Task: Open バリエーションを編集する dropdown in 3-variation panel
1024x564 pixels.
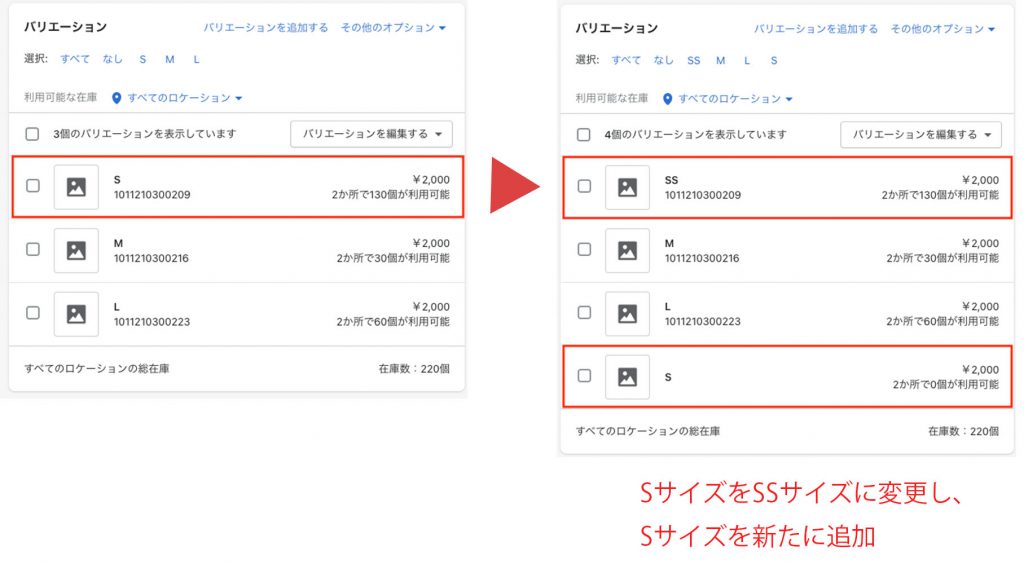Action: pyautogui.click(x=371, y=134)
